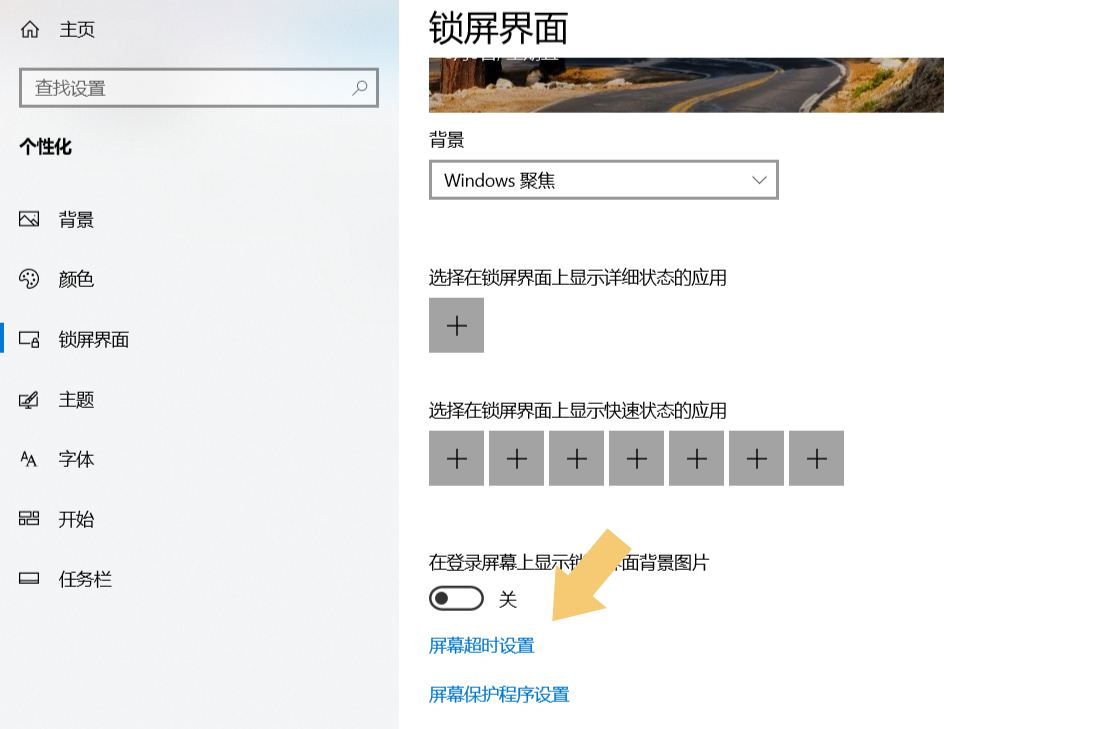Screen dimensions: 1093x729
Task: Open 屏幕保护程序设置 link
Action: [499, 694]
